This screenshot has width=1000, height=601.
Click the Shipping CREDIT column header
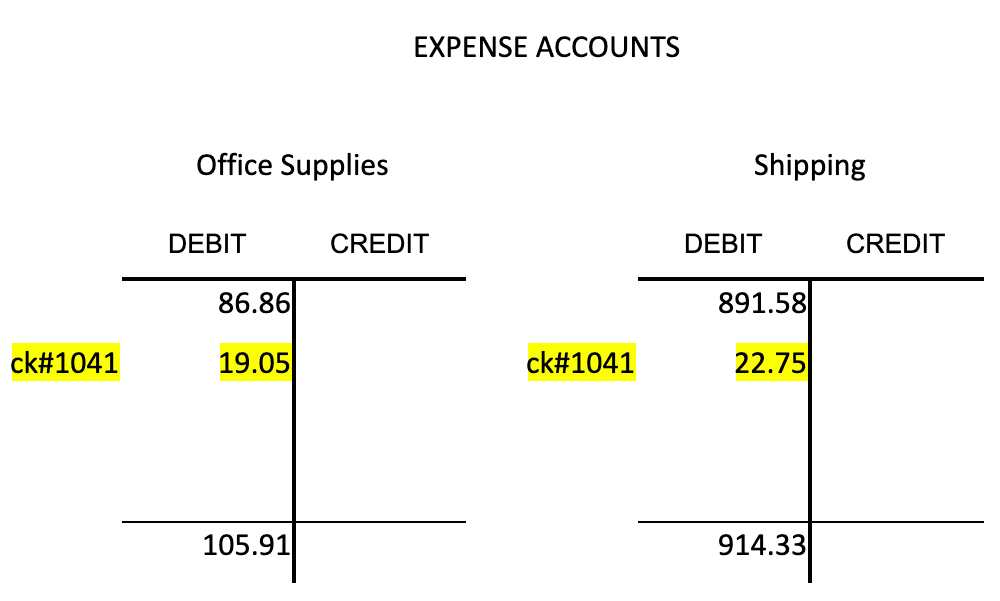tap(895, 244)
